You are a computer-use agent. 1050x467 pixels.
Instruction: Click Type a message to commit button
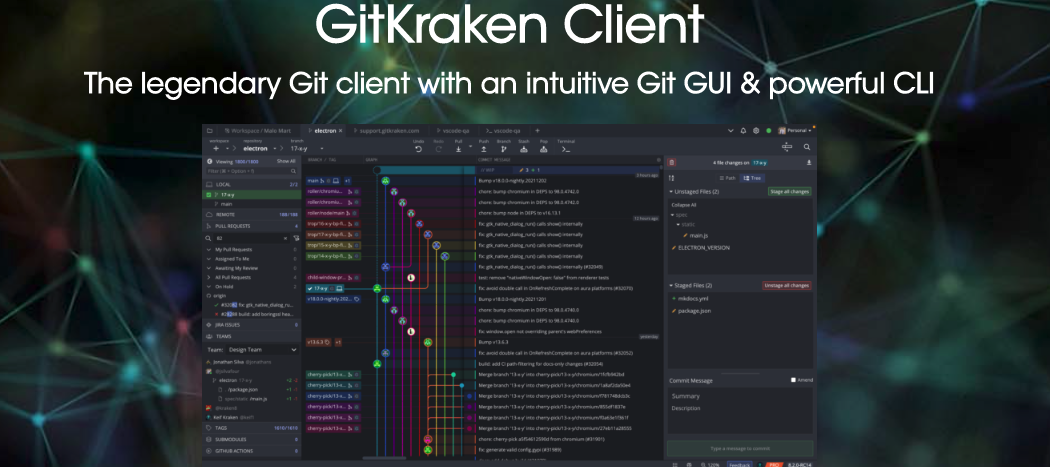(x=740, y=448)
